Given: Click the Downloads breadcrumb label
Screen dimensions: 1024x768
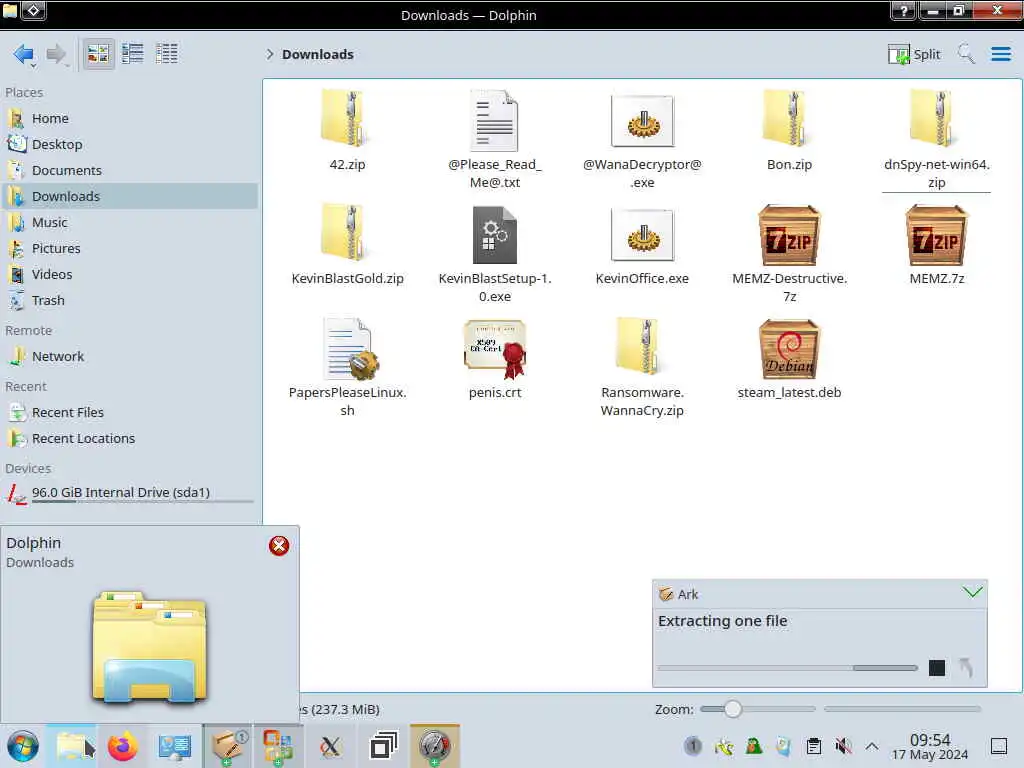Looking at the screenshot, I should tap(317, 54).
